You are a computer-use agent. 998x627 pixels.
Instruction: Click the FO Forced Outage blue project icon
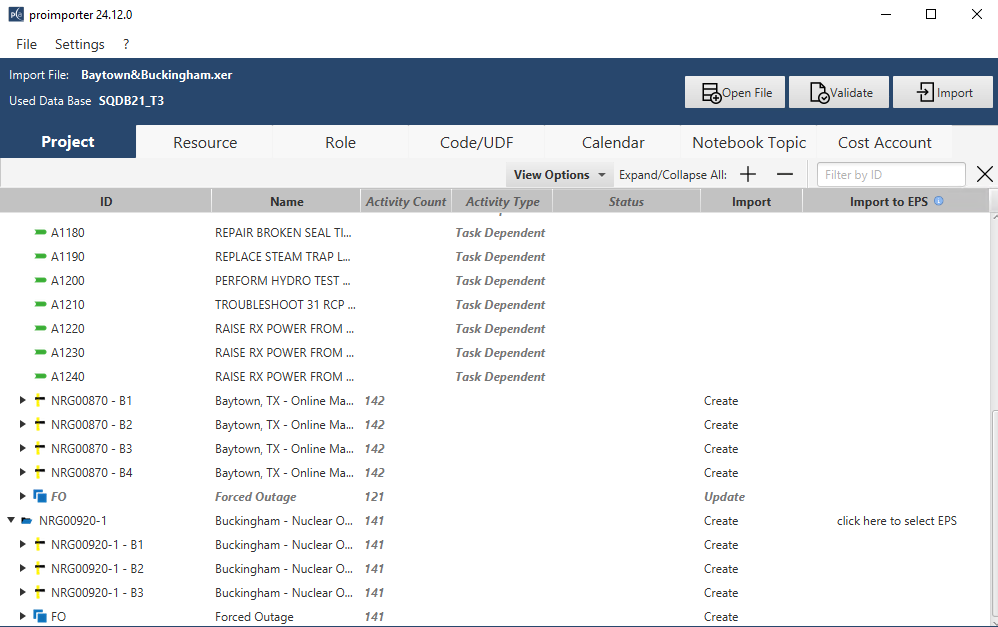tap(40, 497)
